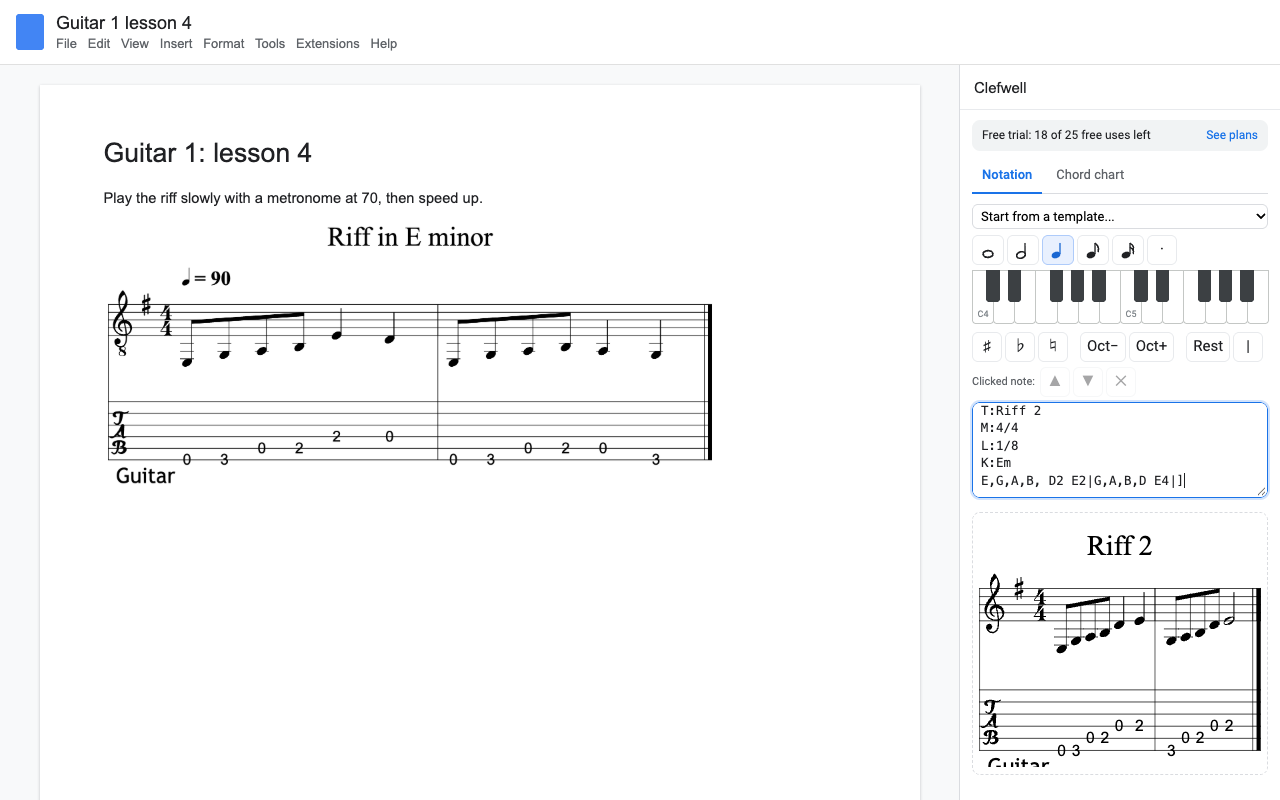Image resolution: width=1280 pixels, height=800 pixels.
Task: Open the File menu
Action: [x=66, y=43]
